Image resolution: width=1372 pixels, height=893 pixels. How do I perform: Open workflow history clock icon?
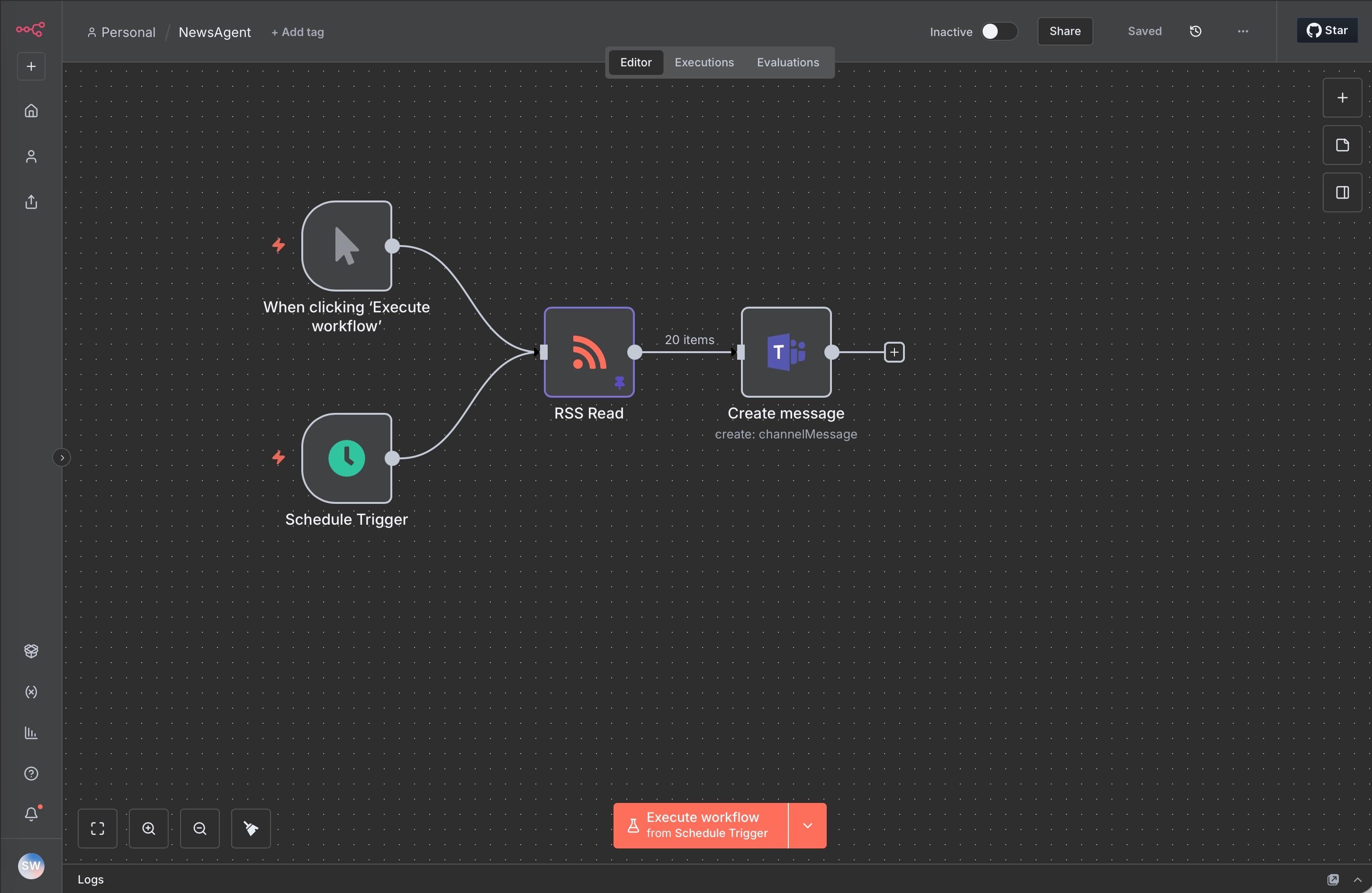pyautogui.click(x=1195, y=32)
